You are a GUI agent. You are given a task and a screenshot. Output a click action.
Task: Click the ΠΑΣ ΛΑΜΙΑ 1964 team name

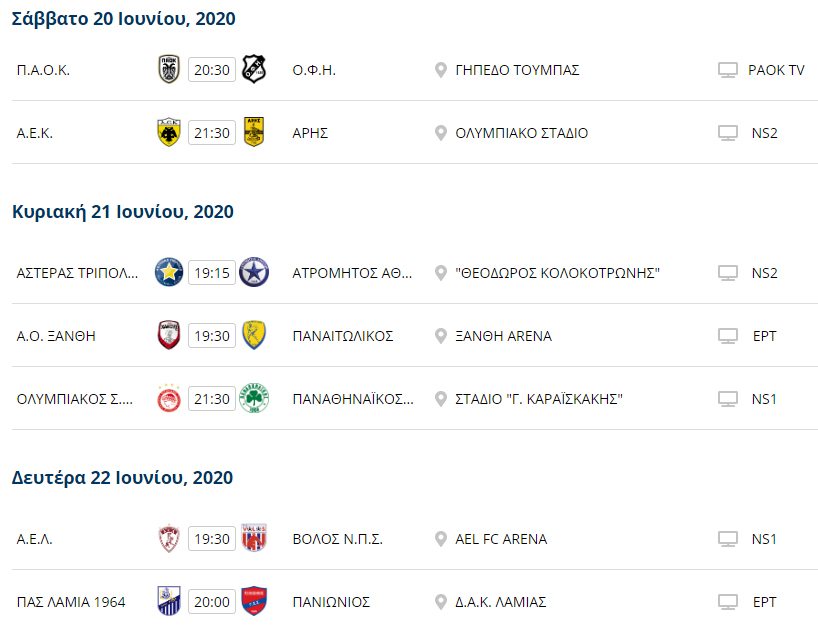(x=71, y=602)
